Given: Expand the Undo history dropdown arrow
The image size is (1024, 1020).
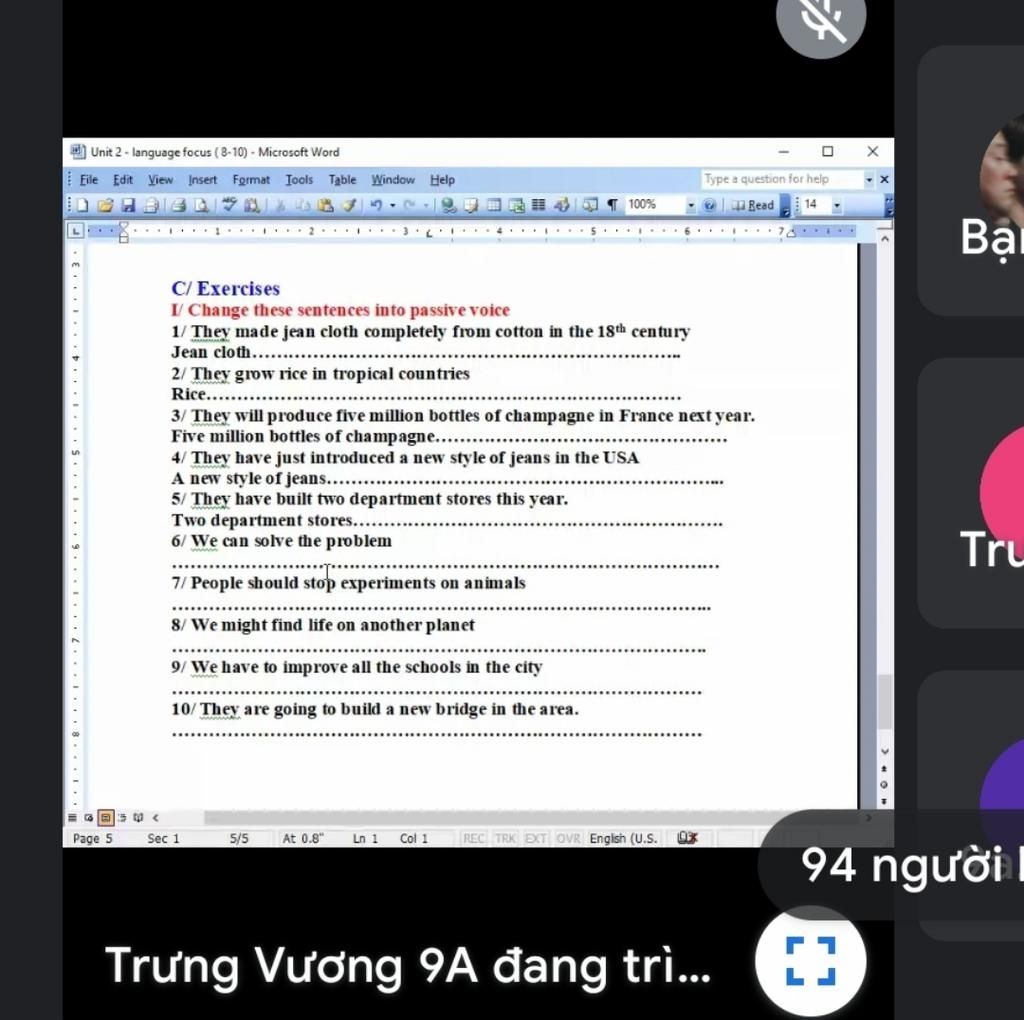Looking at the screenshot, I should pos(392,205).
